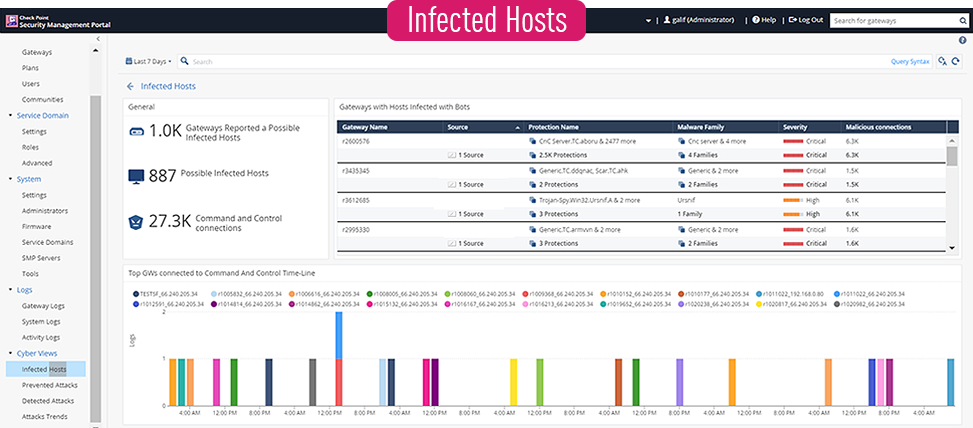Sort by the Source column arrow
The width and height of the screenshot is (973, 428).
click(518, 127)
